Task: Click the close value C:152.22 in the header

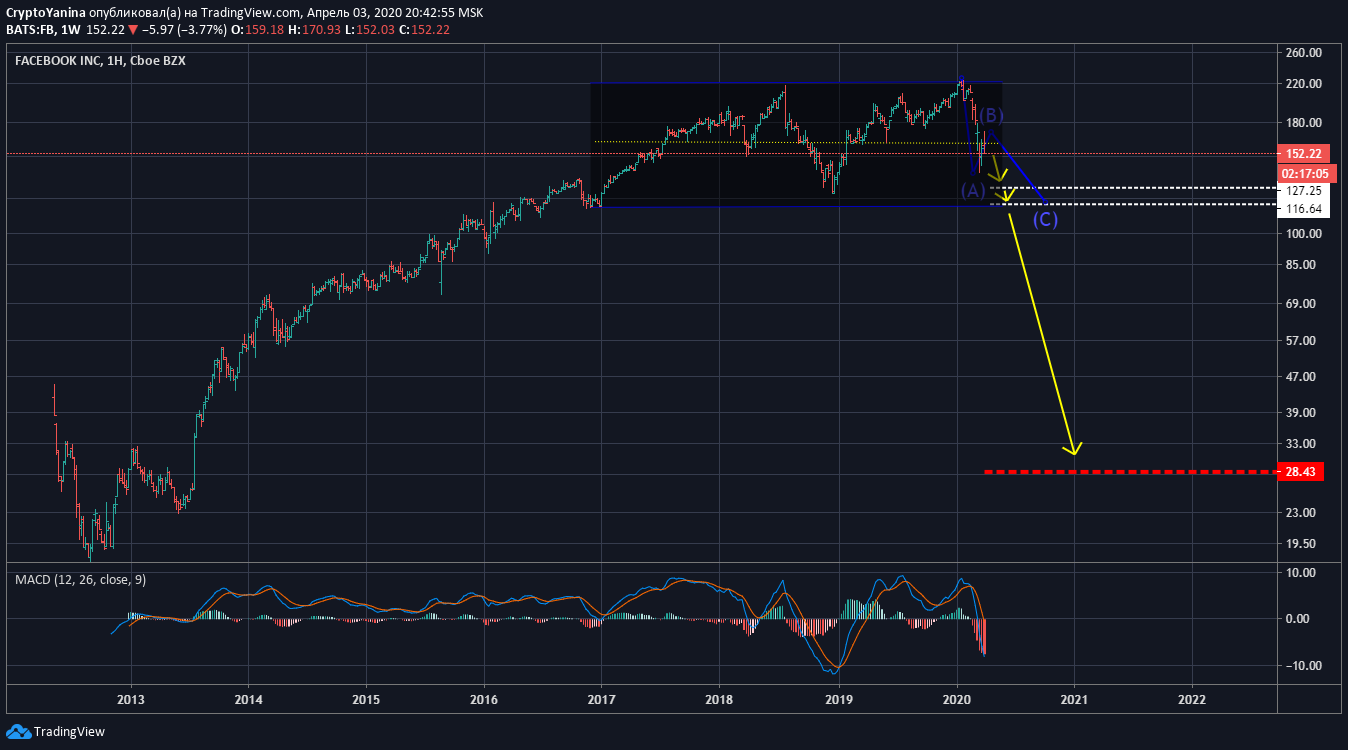Action: pyautogui.click(x=425, y=30)
